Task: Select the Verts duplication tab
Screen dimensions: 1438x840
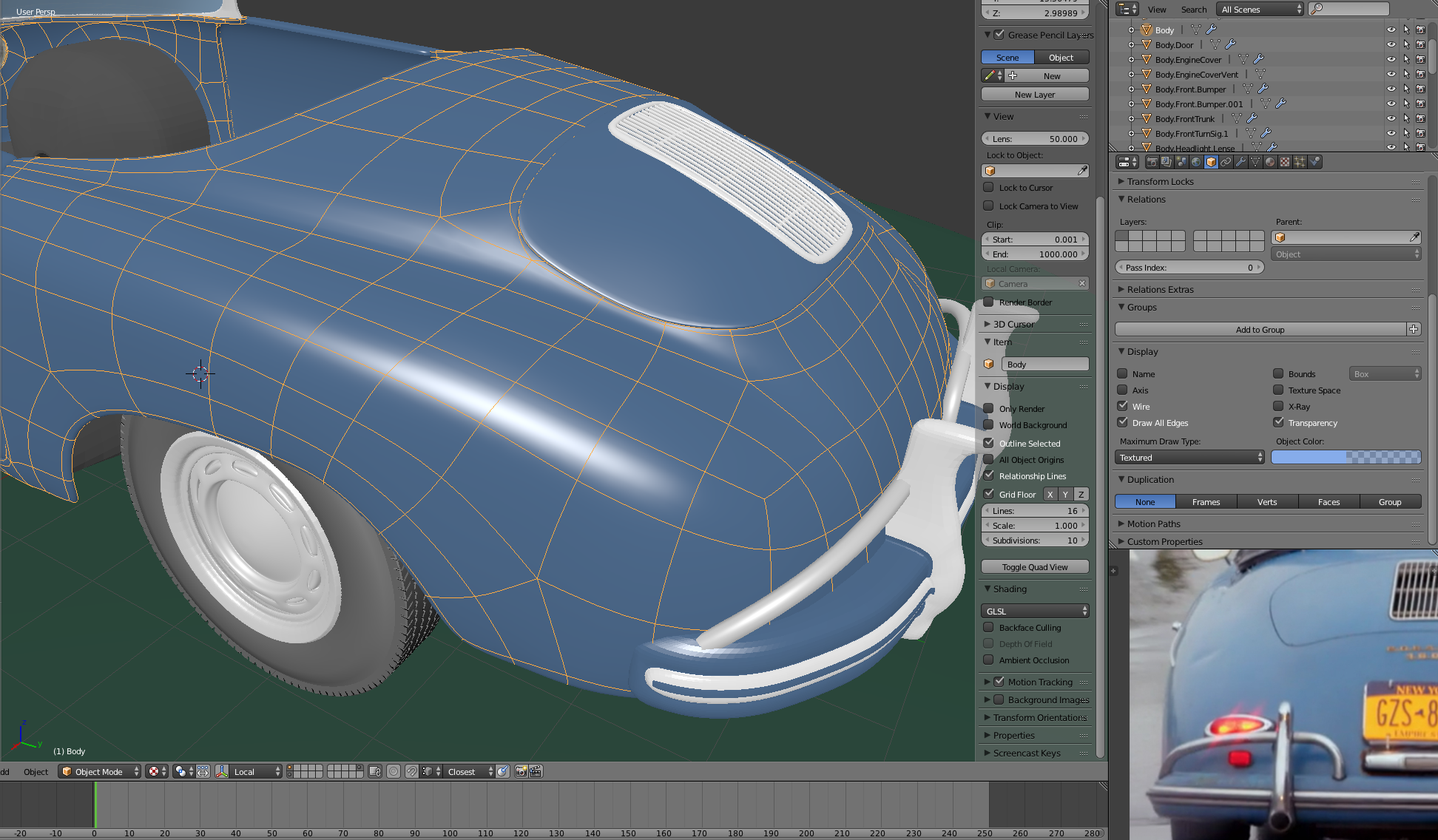Action: point(1267,501)
